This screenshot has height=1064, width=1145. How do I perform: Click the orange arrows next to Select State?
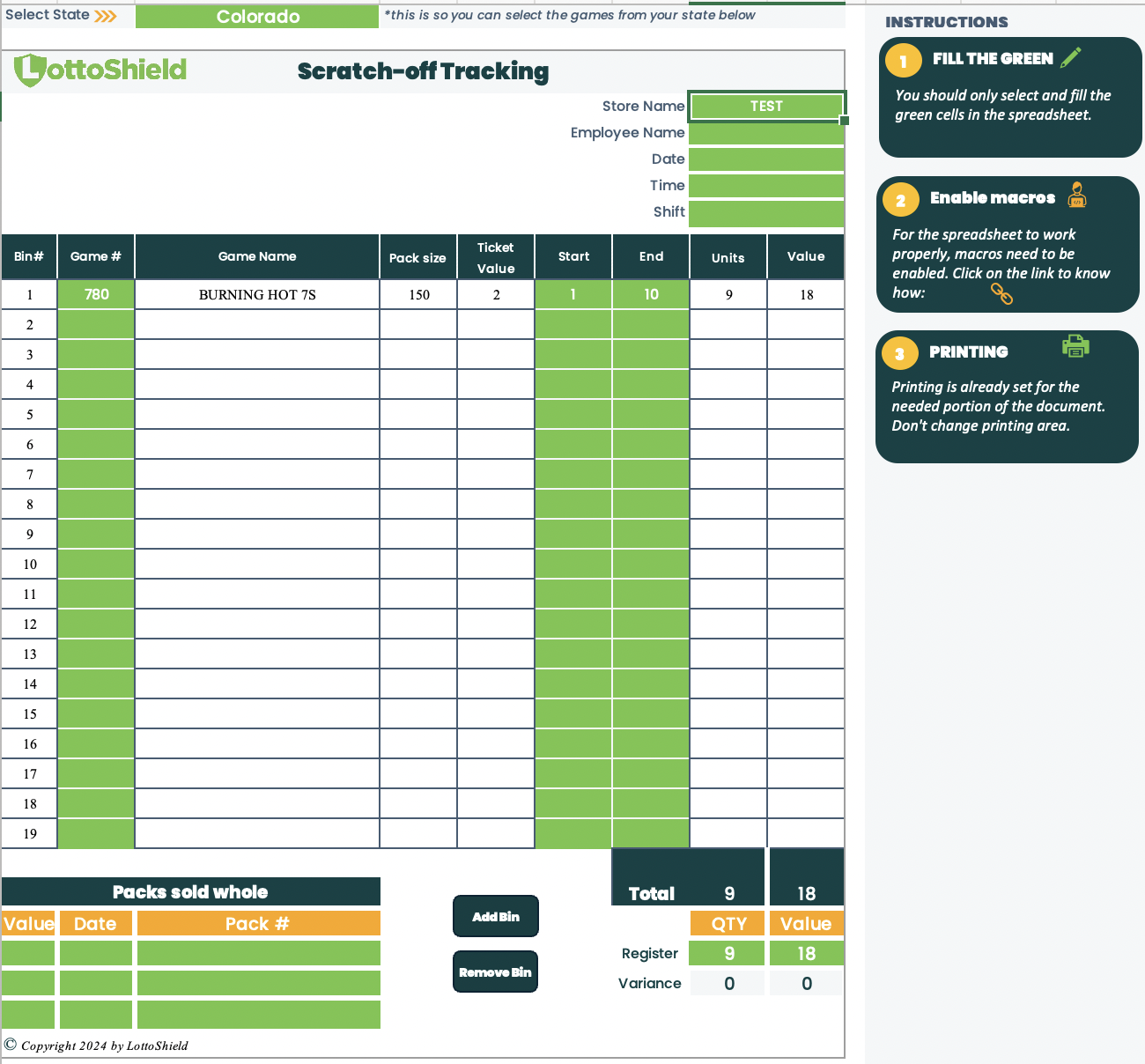click(x=106, y=16)
